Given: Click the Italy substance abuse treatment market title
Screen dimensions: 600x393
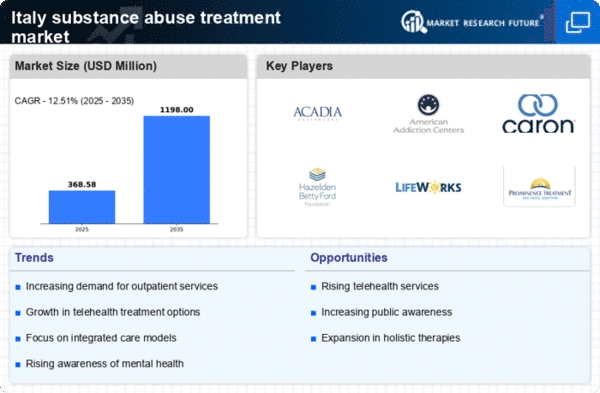Looking at the screenshot, I should (x=146, y=27).
